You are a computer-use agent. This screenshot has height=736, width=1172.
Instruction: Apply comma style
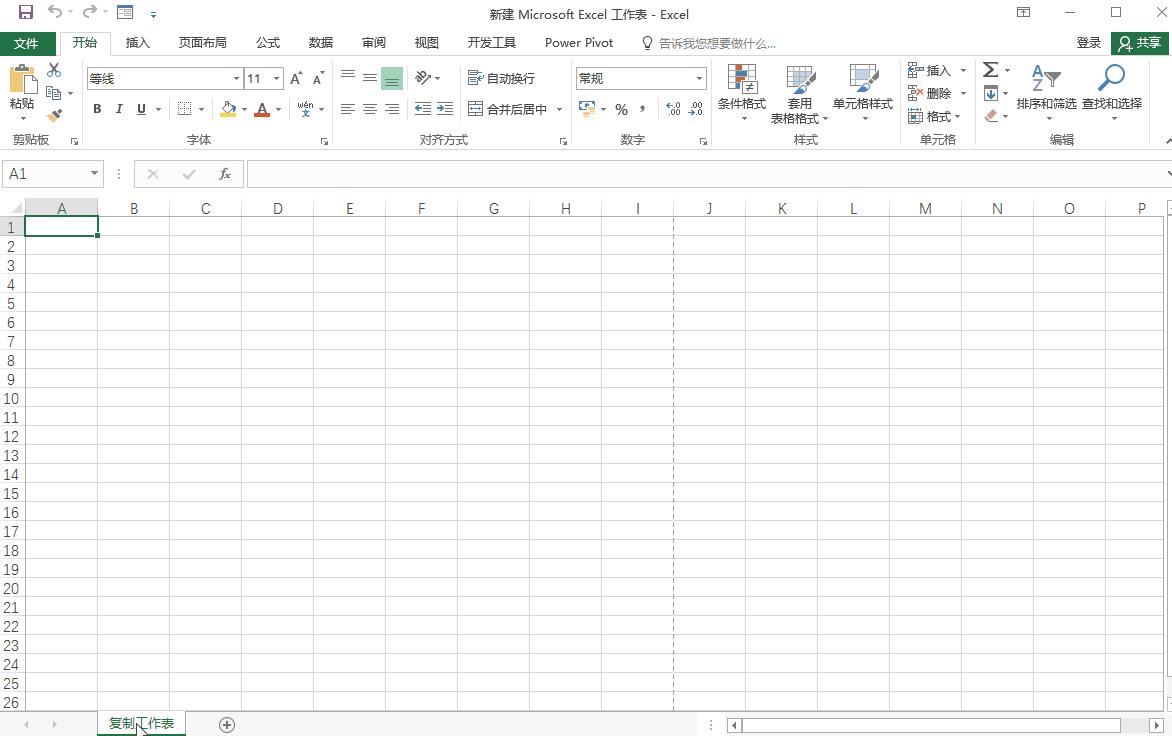(642, 109)
